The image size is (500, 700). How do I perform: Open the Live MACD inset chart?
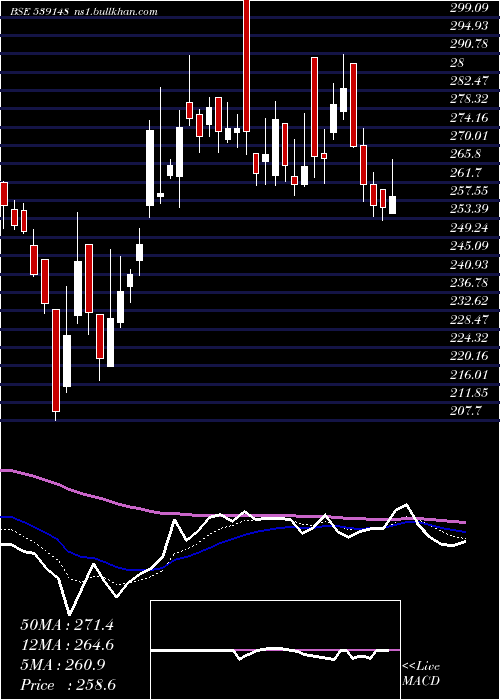pyautogui.click(x=275, y=650)
